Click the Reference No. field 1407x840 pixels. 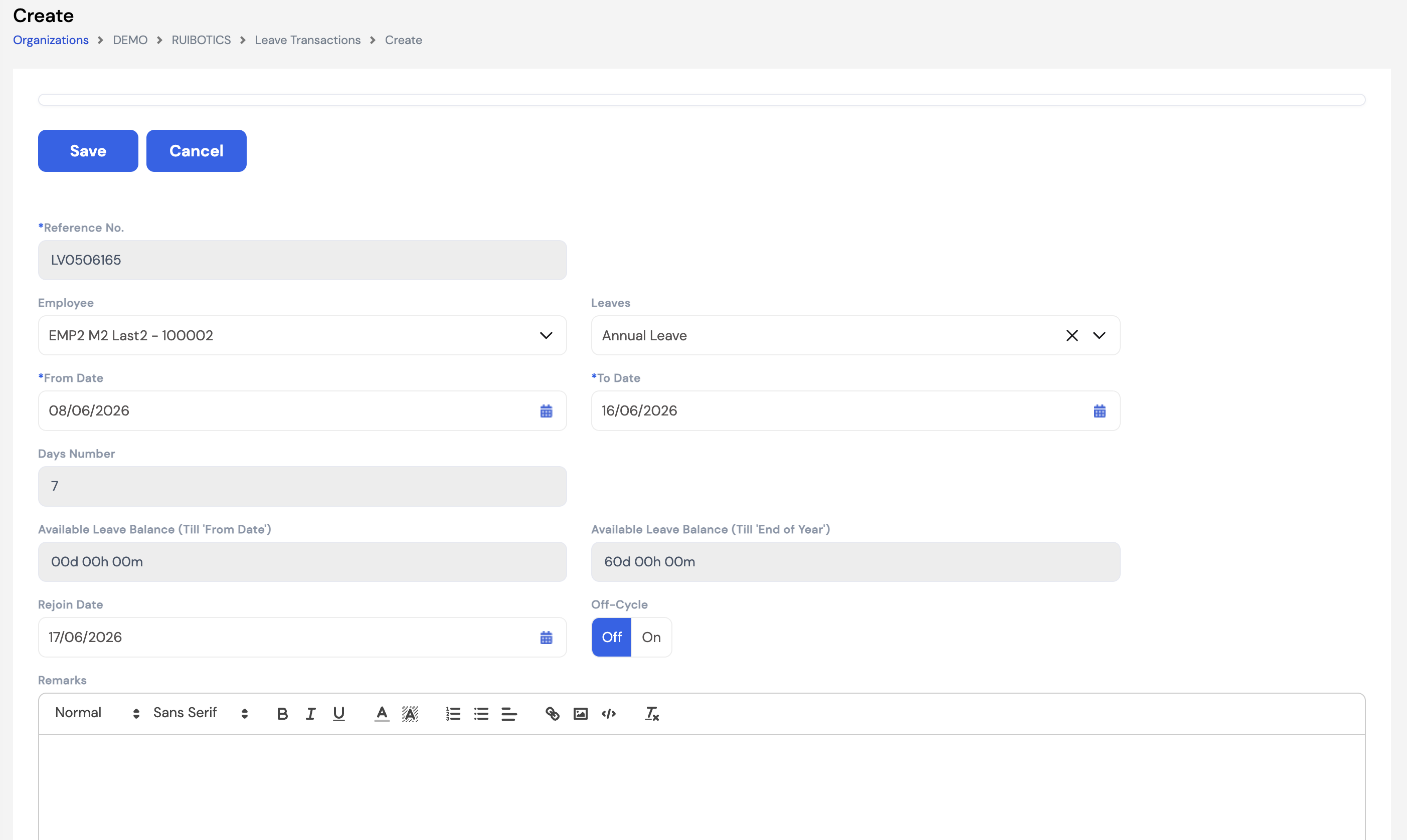[x=302, y=260]
